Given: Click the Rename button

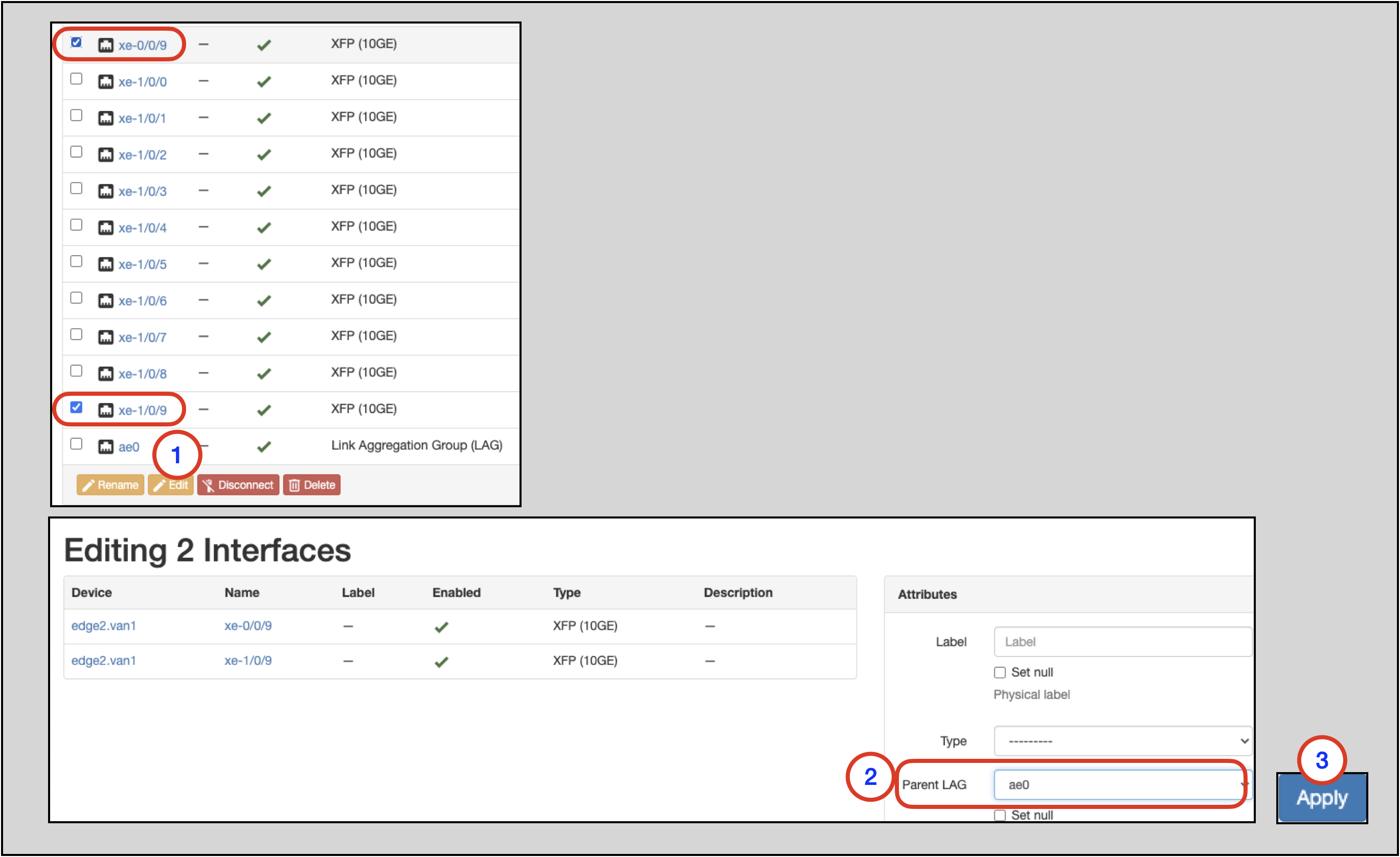Looking at the screenshot, I should coord(109,485).
